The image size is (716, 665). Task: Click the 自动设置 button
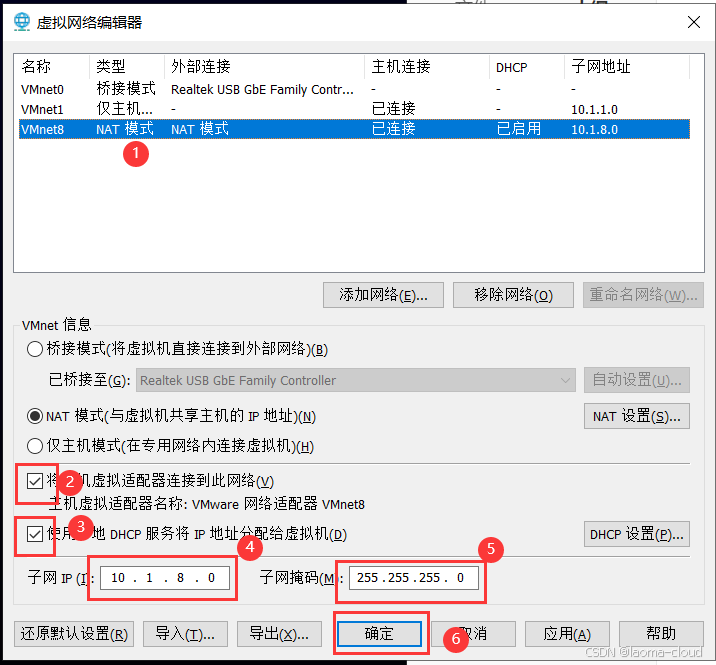tap(637, 380)
